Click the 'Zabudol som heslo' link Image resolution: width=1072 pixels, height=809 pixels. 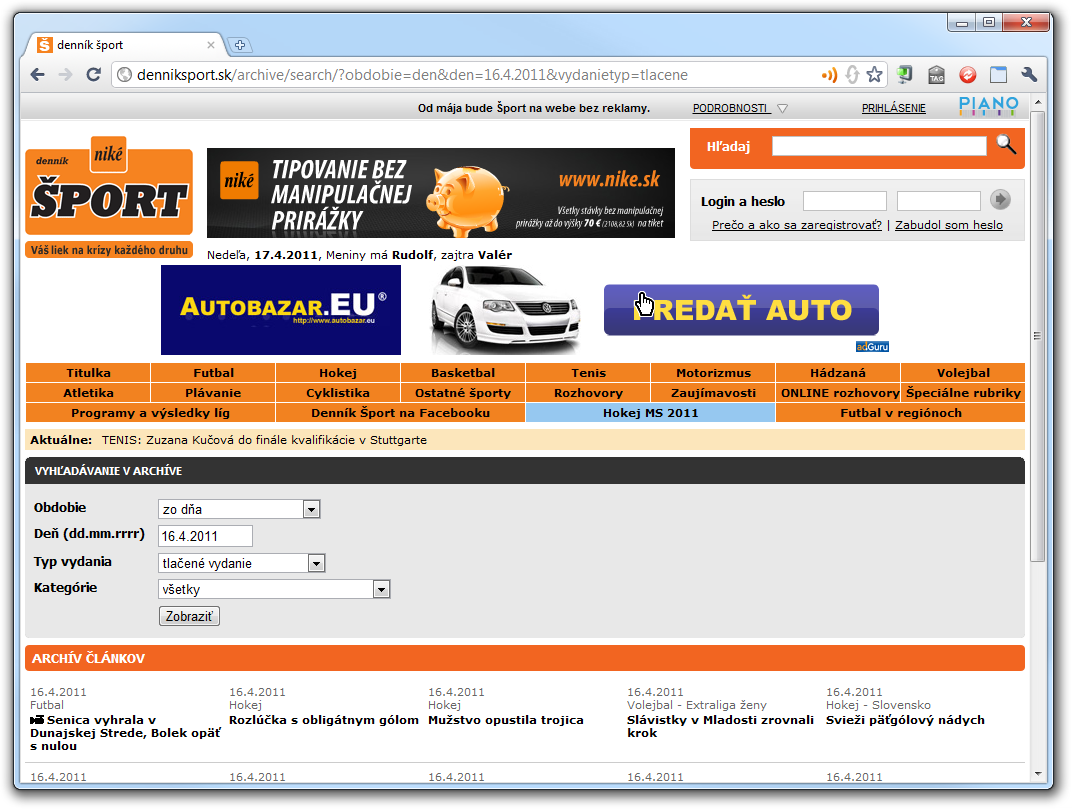point(948,225)
